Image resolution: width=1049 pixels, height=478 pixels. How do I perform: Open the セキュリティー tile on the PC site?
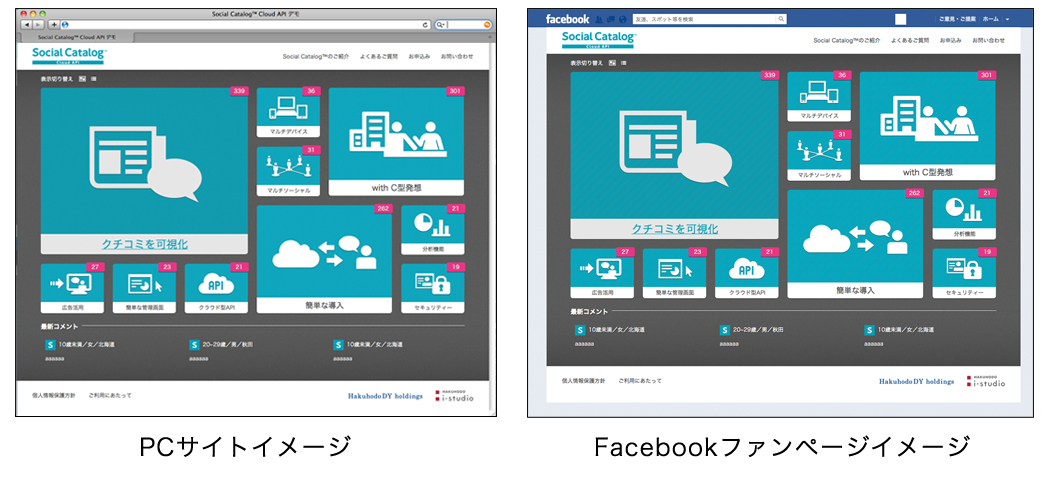[x=432, y=289]
